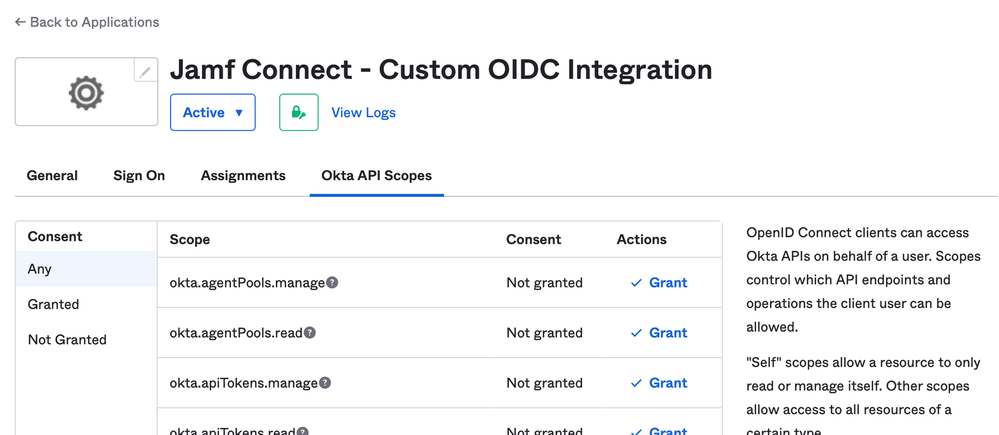Click Not granted status for okta.agentPools.read
999x435 pixels.
coord(544,332)
